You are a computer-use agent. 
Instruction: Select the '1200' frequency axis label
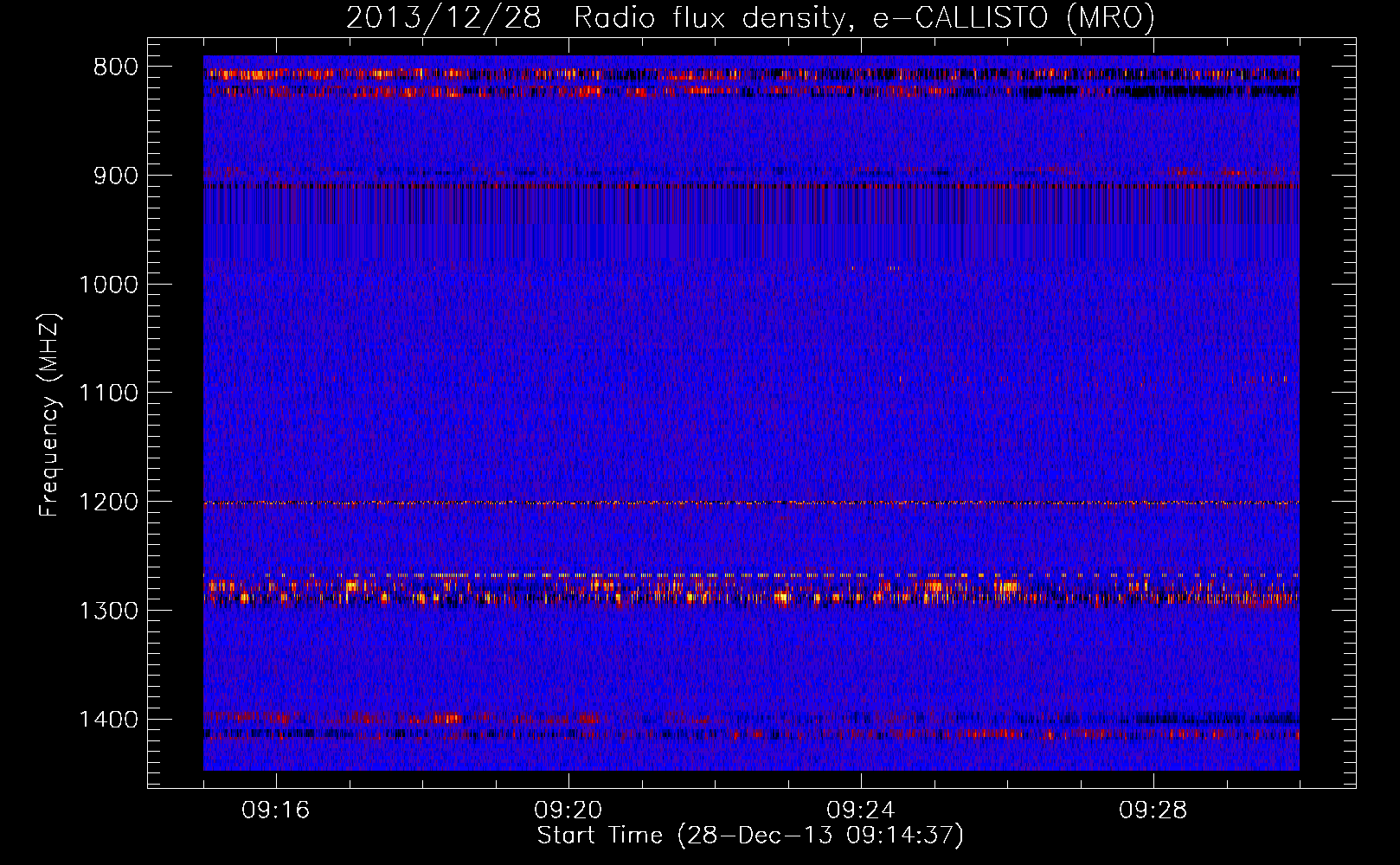[108, 502]
